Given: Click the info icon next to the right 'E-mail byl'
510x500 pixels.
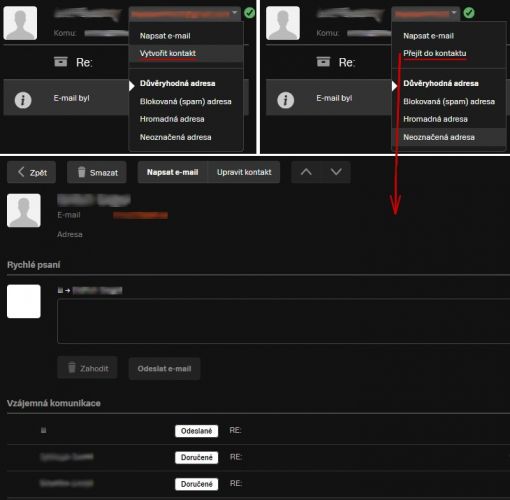Looking at the screenshot, I should pyautogui.click(x=286, y=100).
